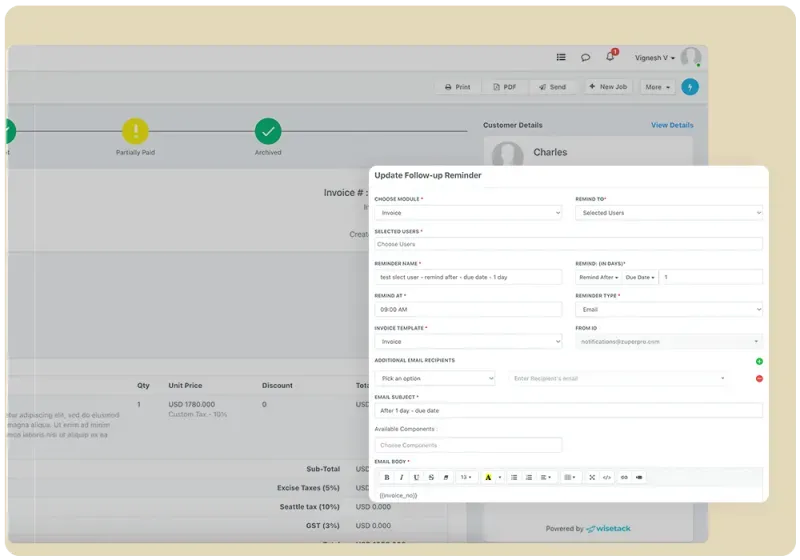Toggle underline formatting in email body
Viewport: 800px width, 560px height.
pos(417,478)
